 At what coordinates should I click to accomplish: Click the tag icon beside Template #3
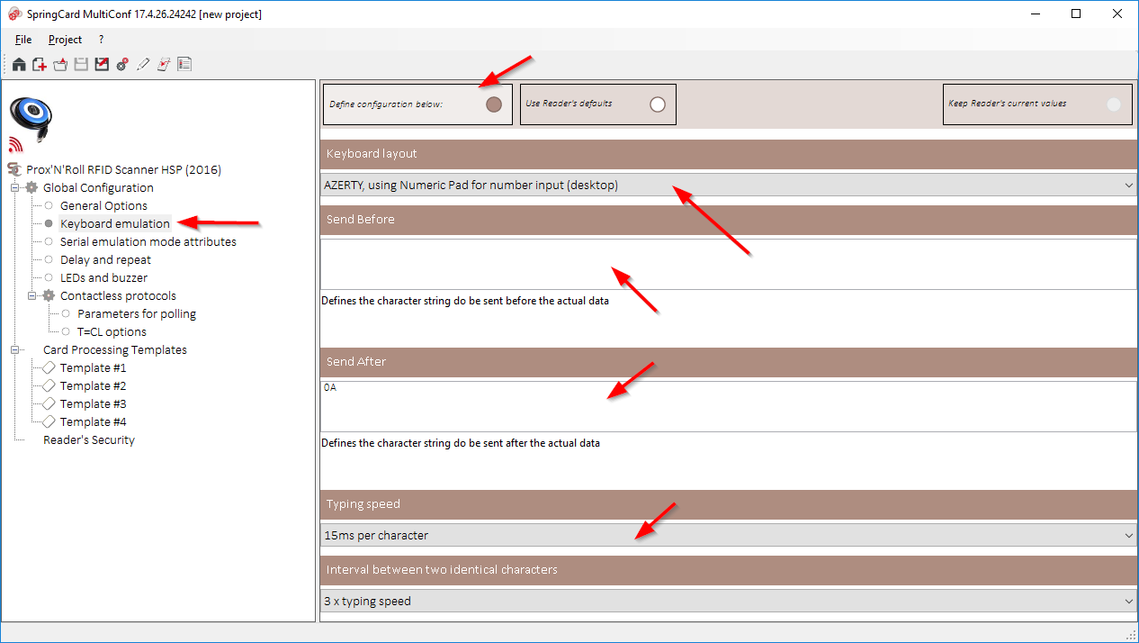tap(49, 404)
